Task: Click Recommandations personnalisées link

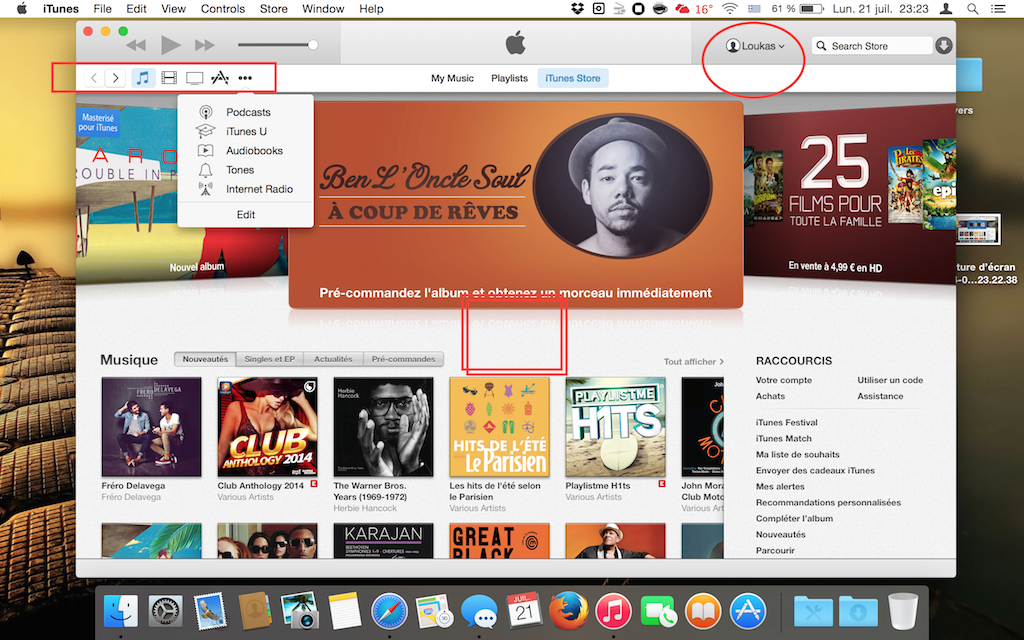Action: (x=828, y=503)
